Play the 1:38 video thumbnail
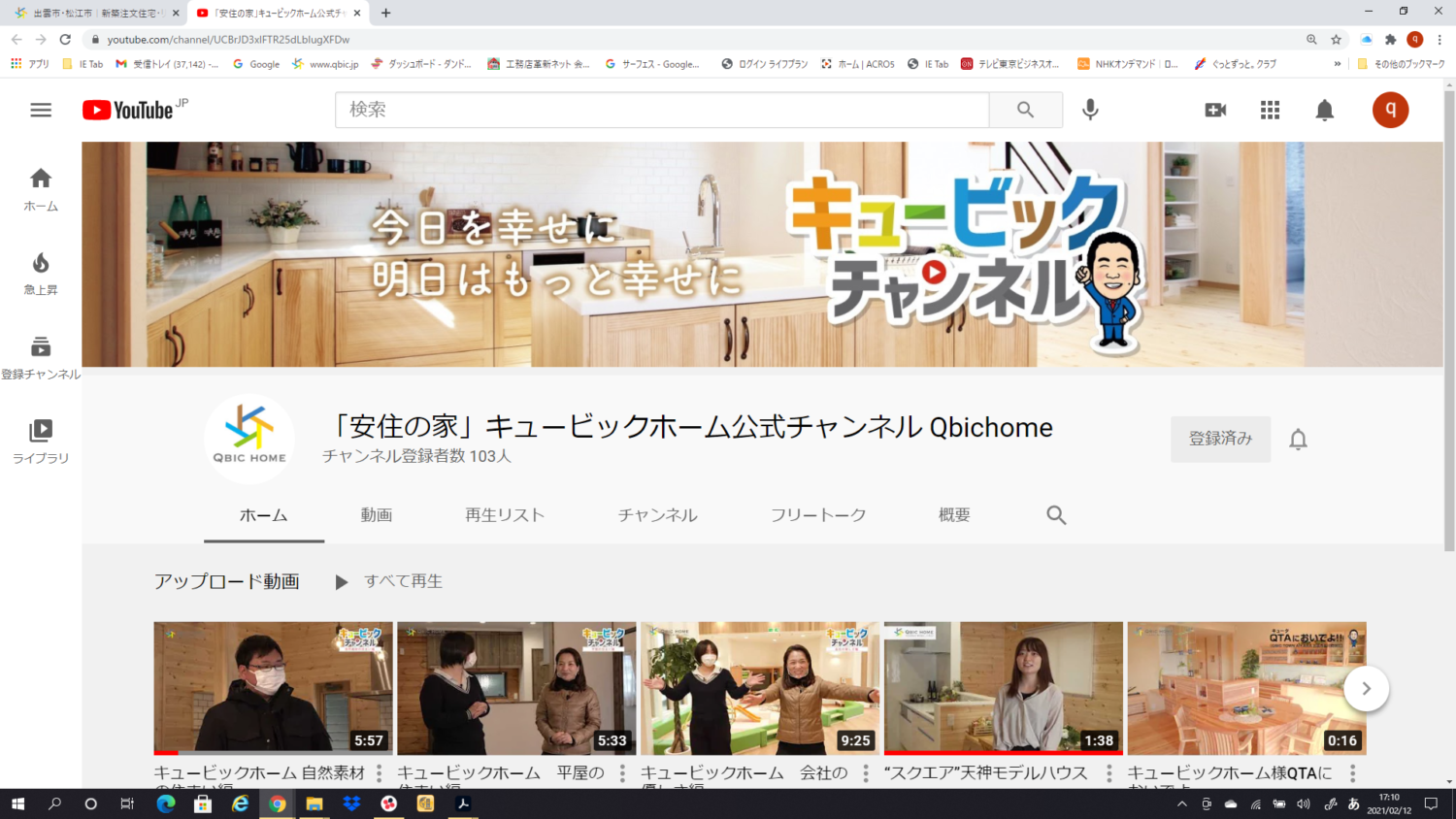 click(x=1004, y=688)
